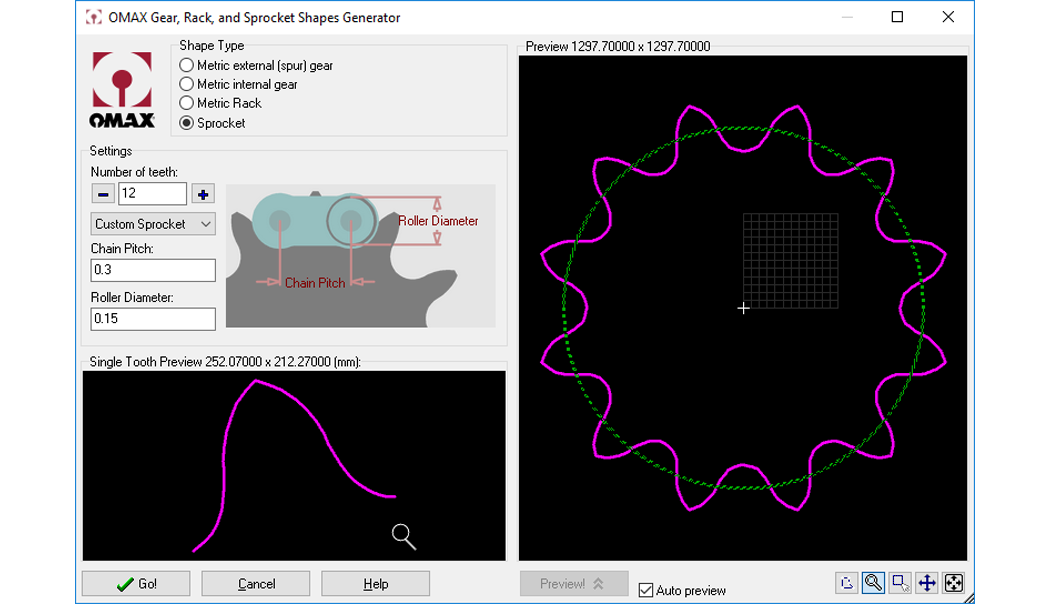The height and width of the screenshot is (604, 1050).
Task: Open the Custom Sprocket dropdown
Action: click(153, 224)
